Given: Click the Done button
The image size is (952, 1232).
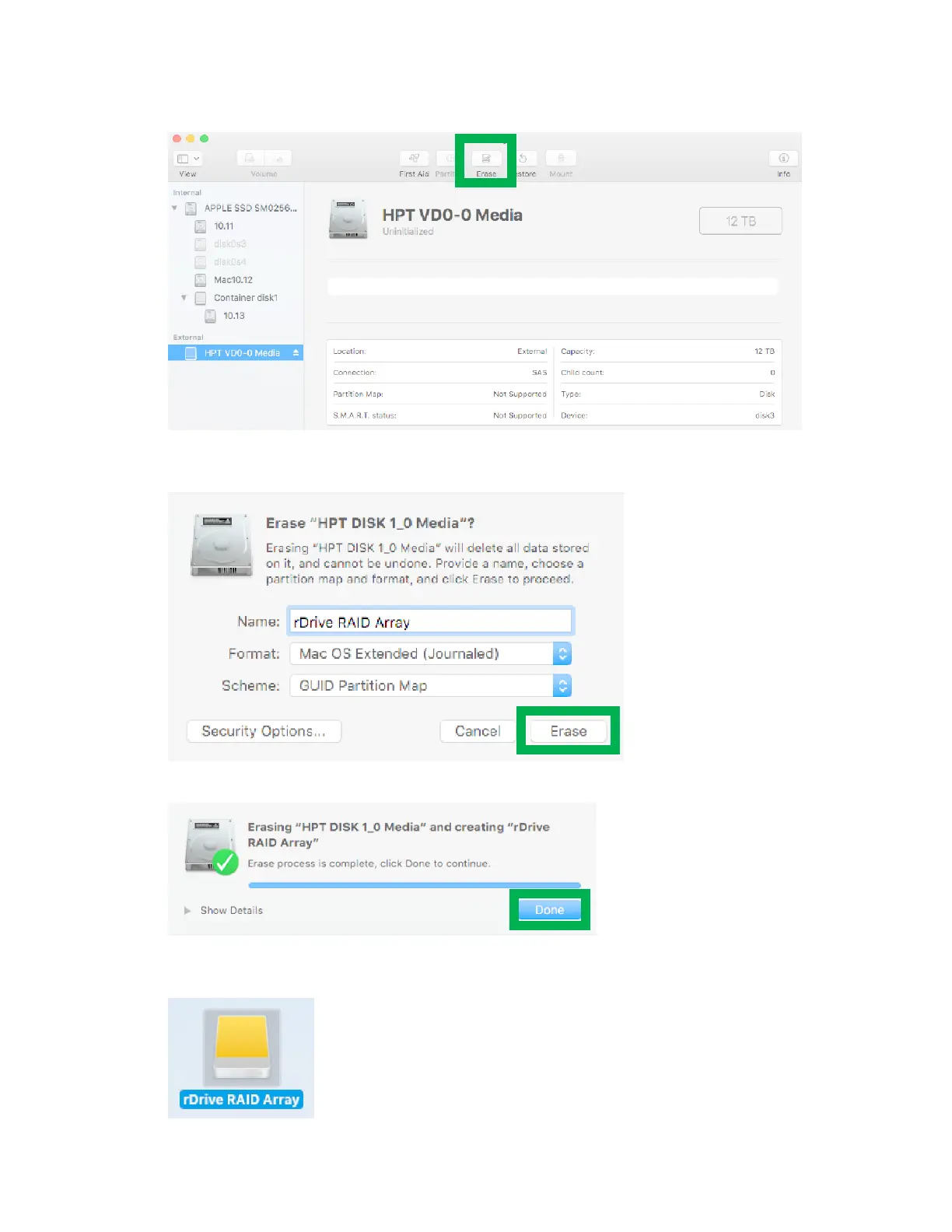Looking at the screenshot, I should (x=549, y=910).
